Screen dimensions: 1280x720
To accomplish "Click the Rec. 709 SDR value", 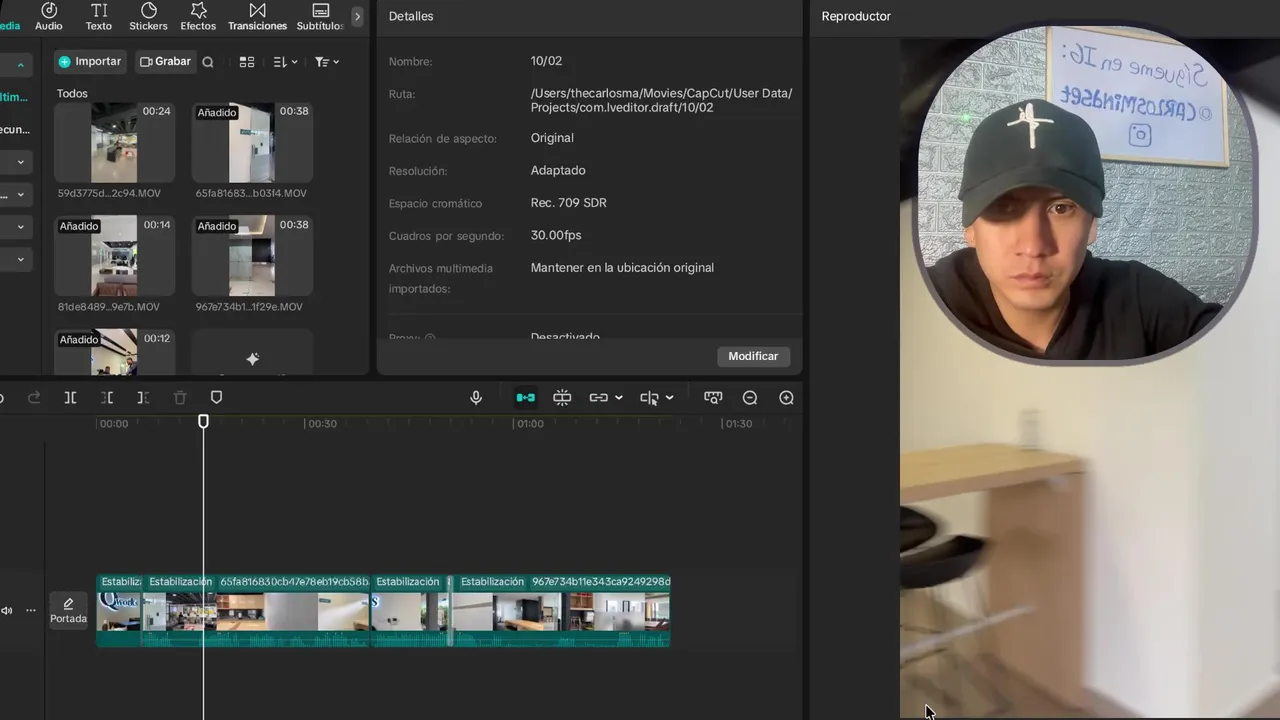I will [x=568, y=203].
